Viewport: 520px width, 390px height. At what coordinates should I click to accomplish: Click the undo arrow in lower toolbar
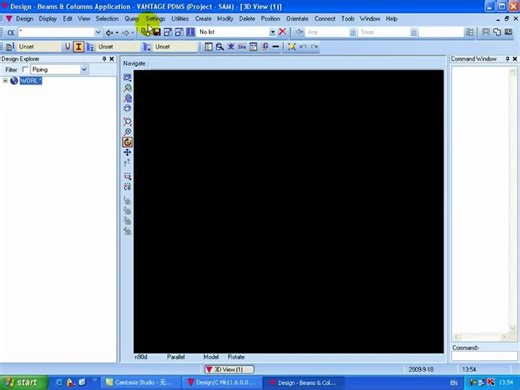303,47
